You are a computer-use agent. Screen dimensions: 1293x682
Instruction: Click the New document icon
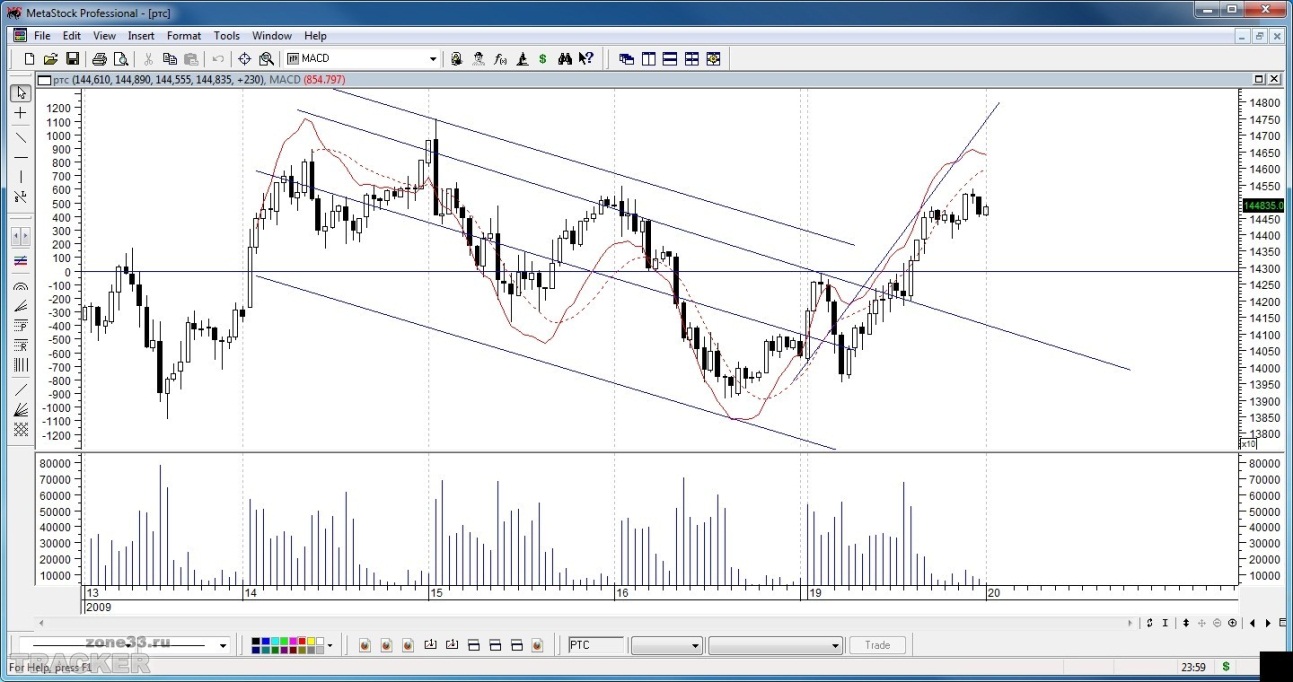[29, 59]
